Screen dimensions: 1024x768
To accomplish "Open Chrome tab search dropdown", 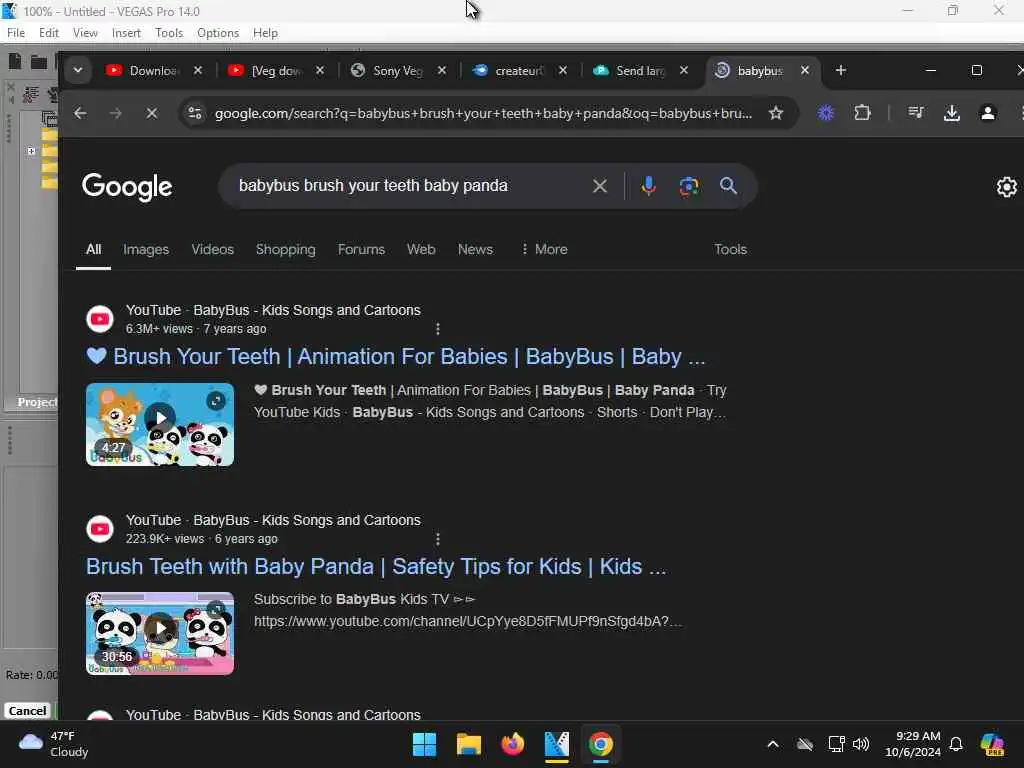I will 78,71.
